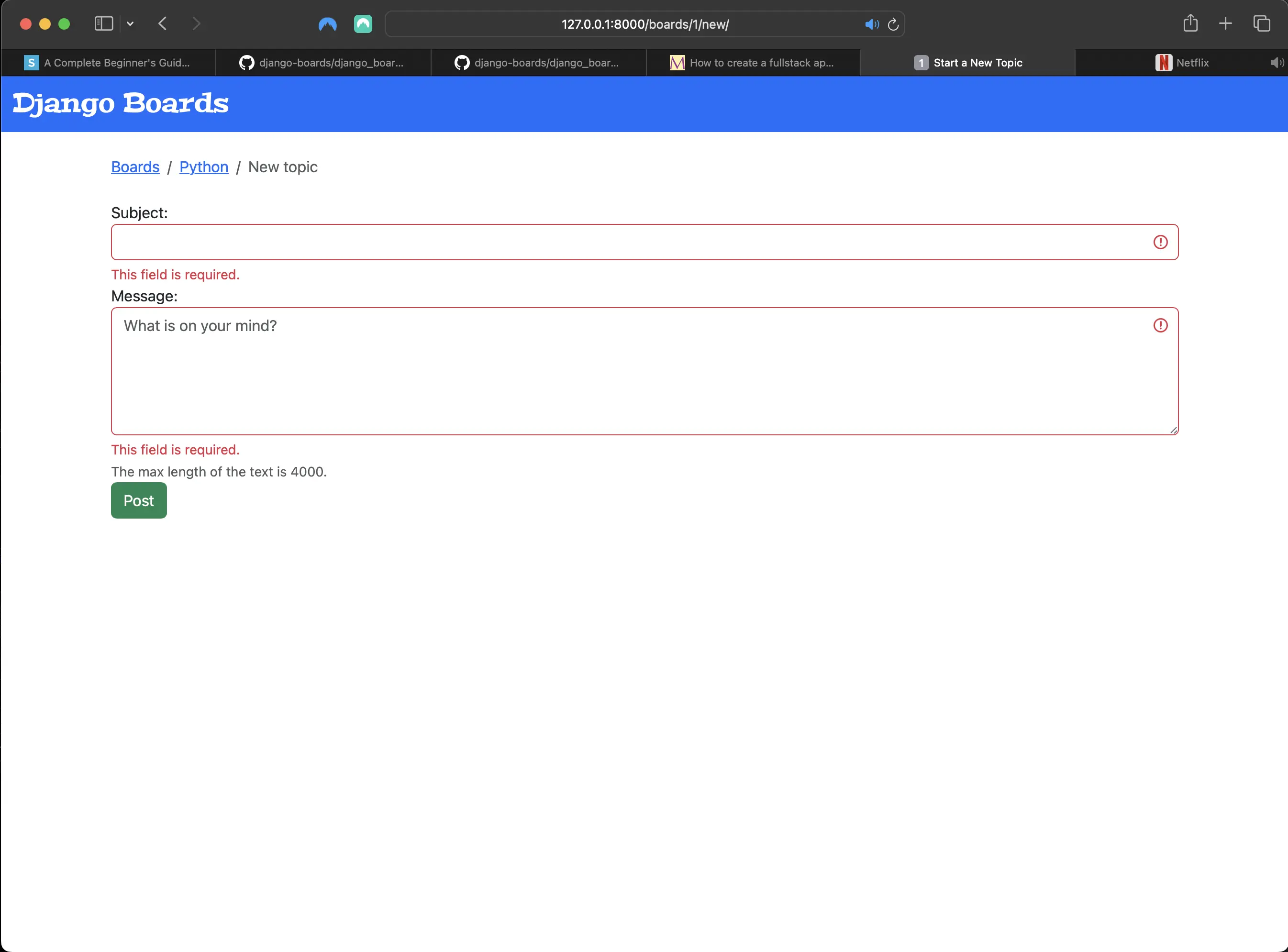1288x952 pixels.
Task: Click the 'Message:' label
Action: [144, 296]
